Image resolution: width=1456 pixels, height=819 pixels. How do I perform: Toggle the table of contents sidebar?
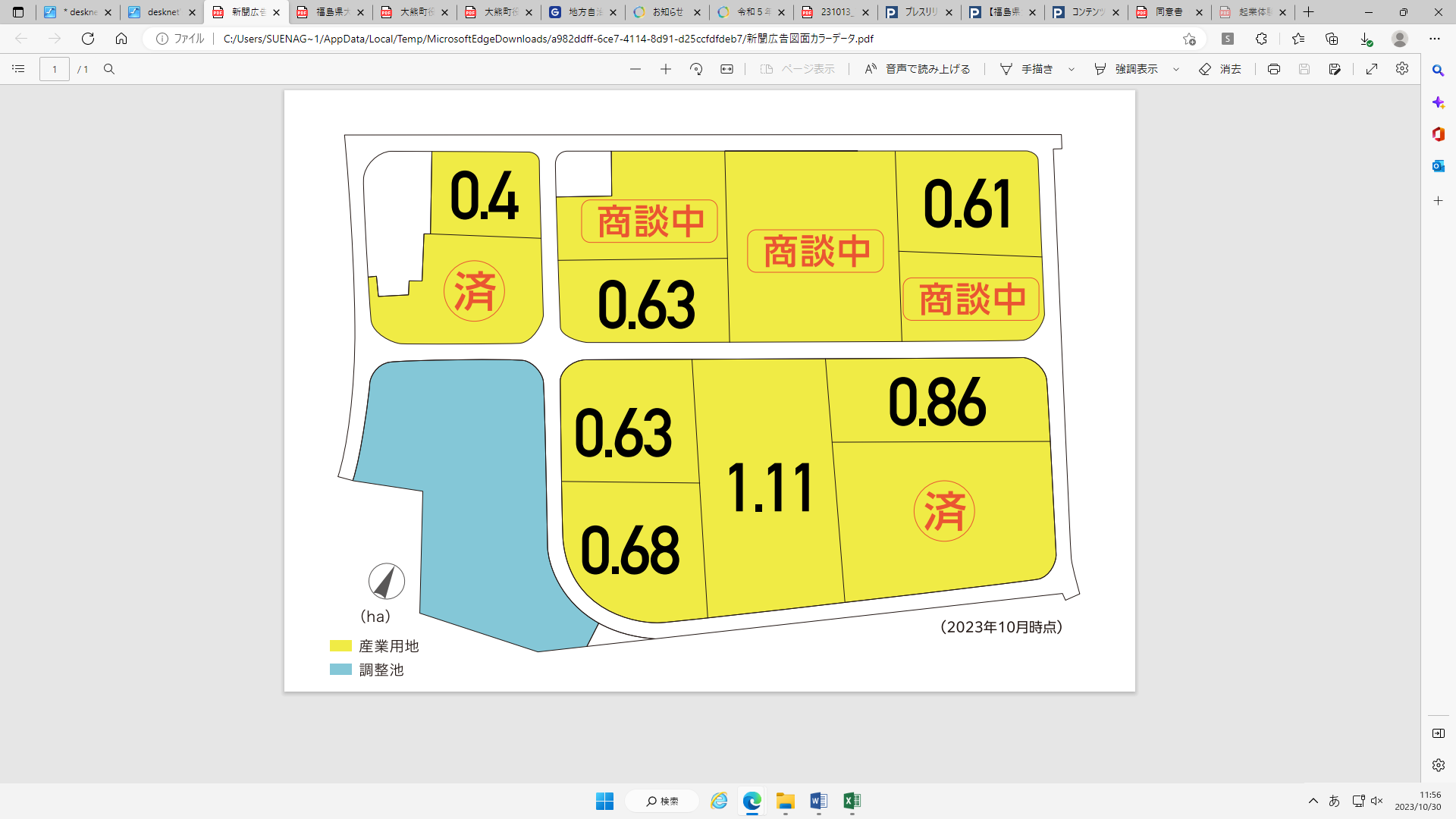[x=18, y=69]
